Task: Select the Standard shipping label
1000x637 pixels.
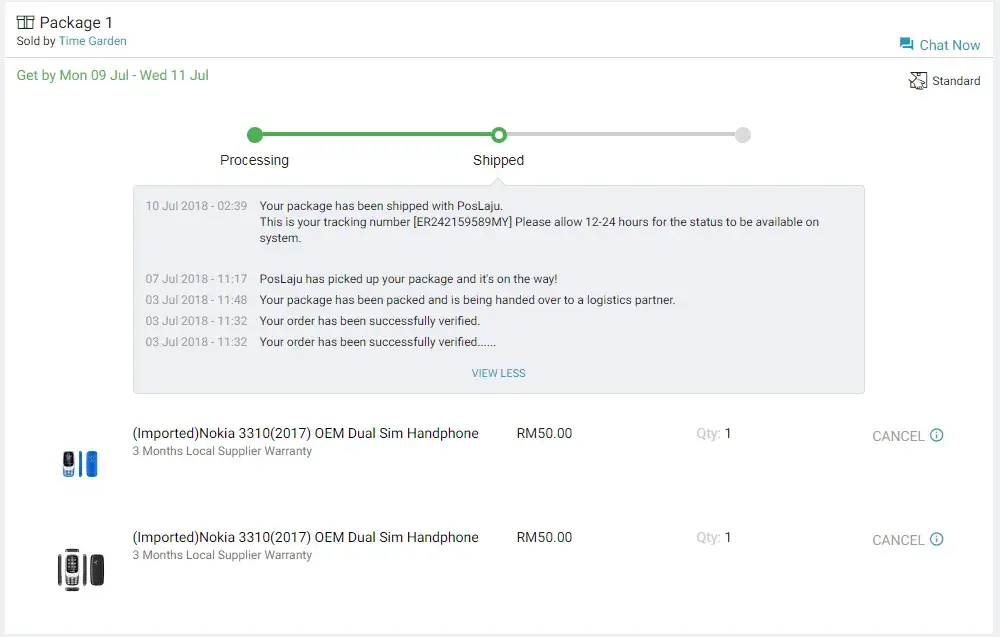Action: pyautogui.click(x=956, y=81)
